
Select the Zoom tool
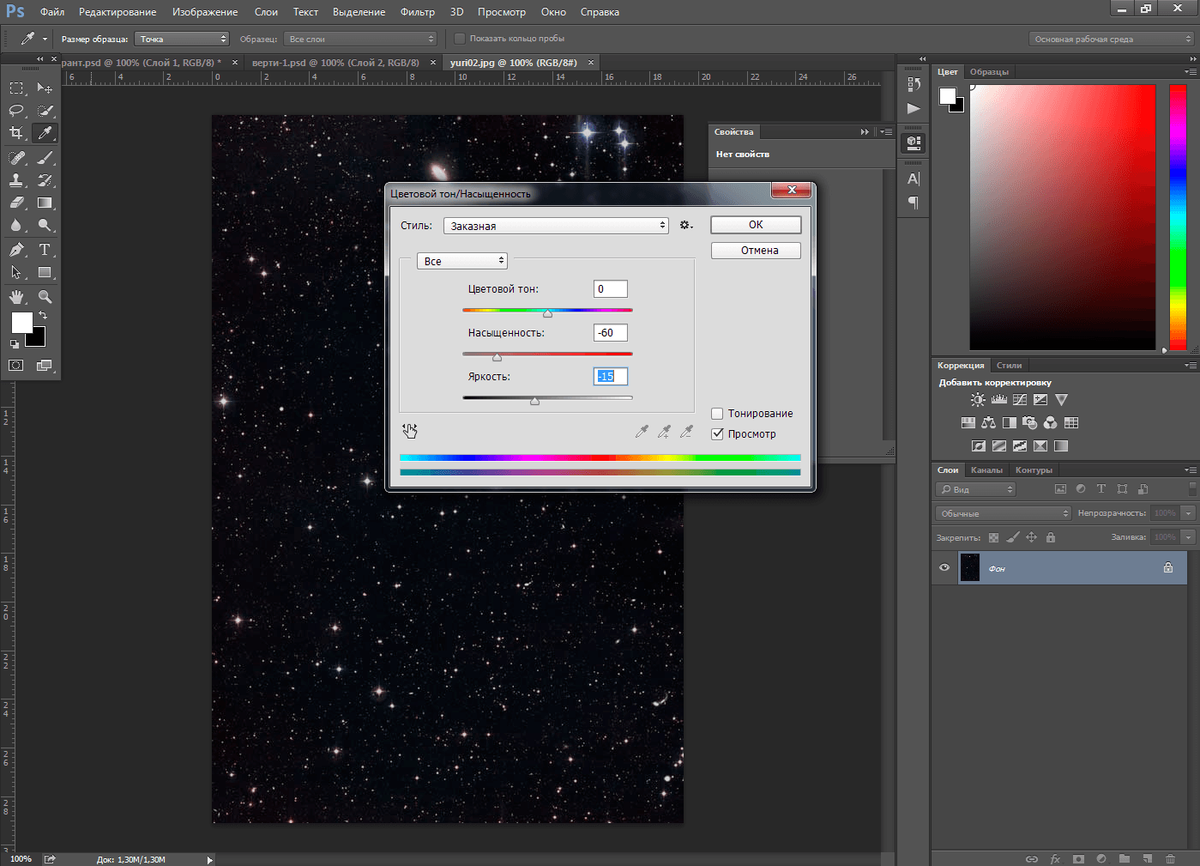coord(45,297)
